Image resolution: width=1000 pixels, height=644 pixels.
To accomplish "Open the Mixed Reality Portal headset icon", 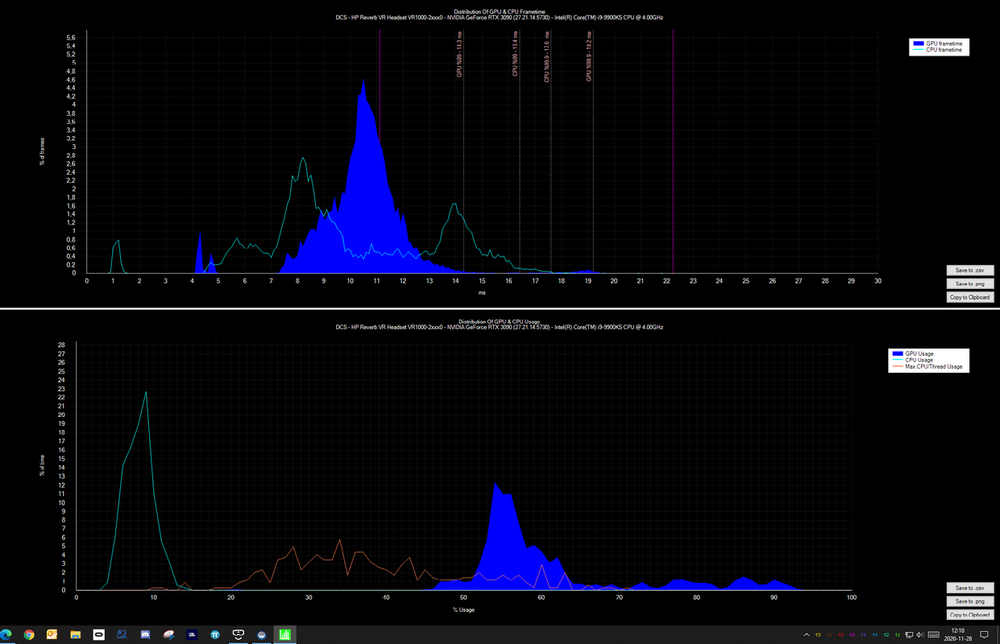I will (x=238, y=634).
